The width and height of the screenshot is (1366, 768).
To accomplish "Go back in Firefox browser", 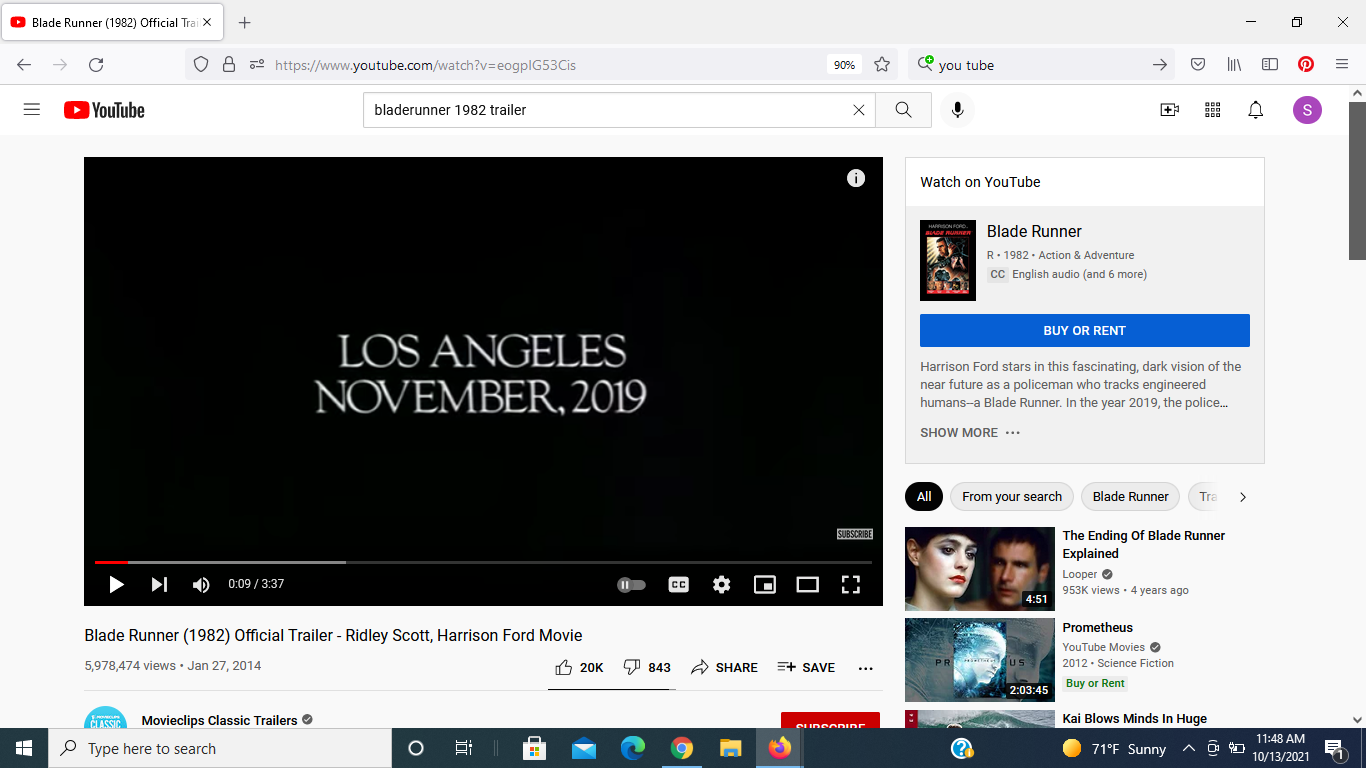I will (x=24, y=65).
